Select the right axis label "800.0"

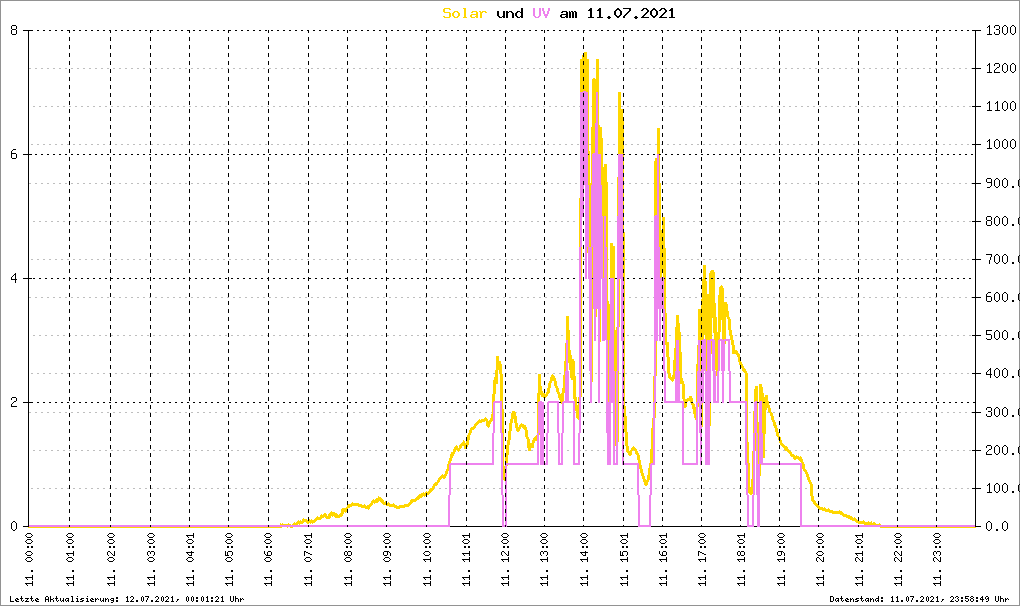(x=1002, y=221)
